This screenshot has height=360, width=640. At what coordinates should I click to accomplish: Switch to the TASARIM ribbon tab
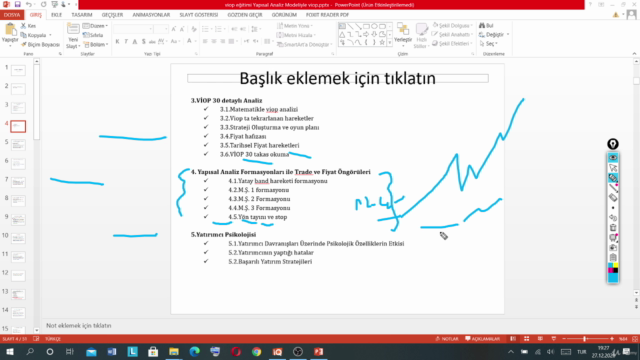(82, 15)
